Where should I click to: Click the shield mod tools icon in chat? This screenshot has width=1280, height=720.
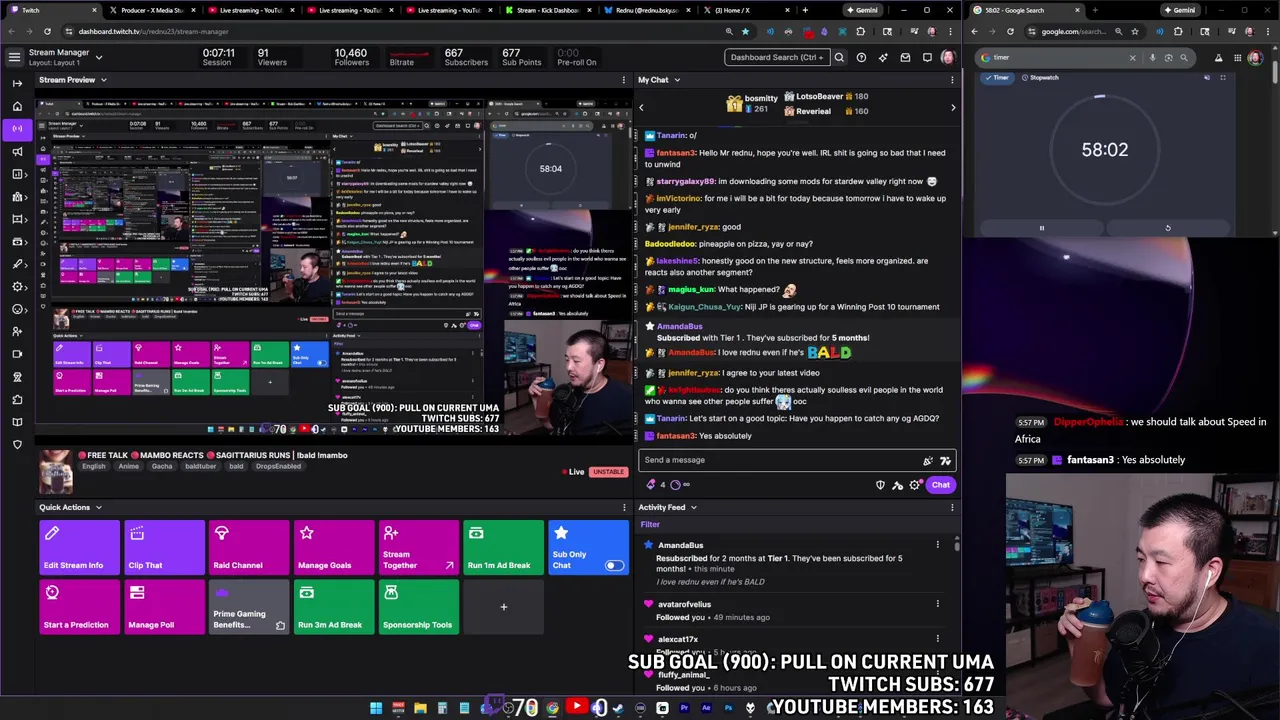[x=880, y=485]
